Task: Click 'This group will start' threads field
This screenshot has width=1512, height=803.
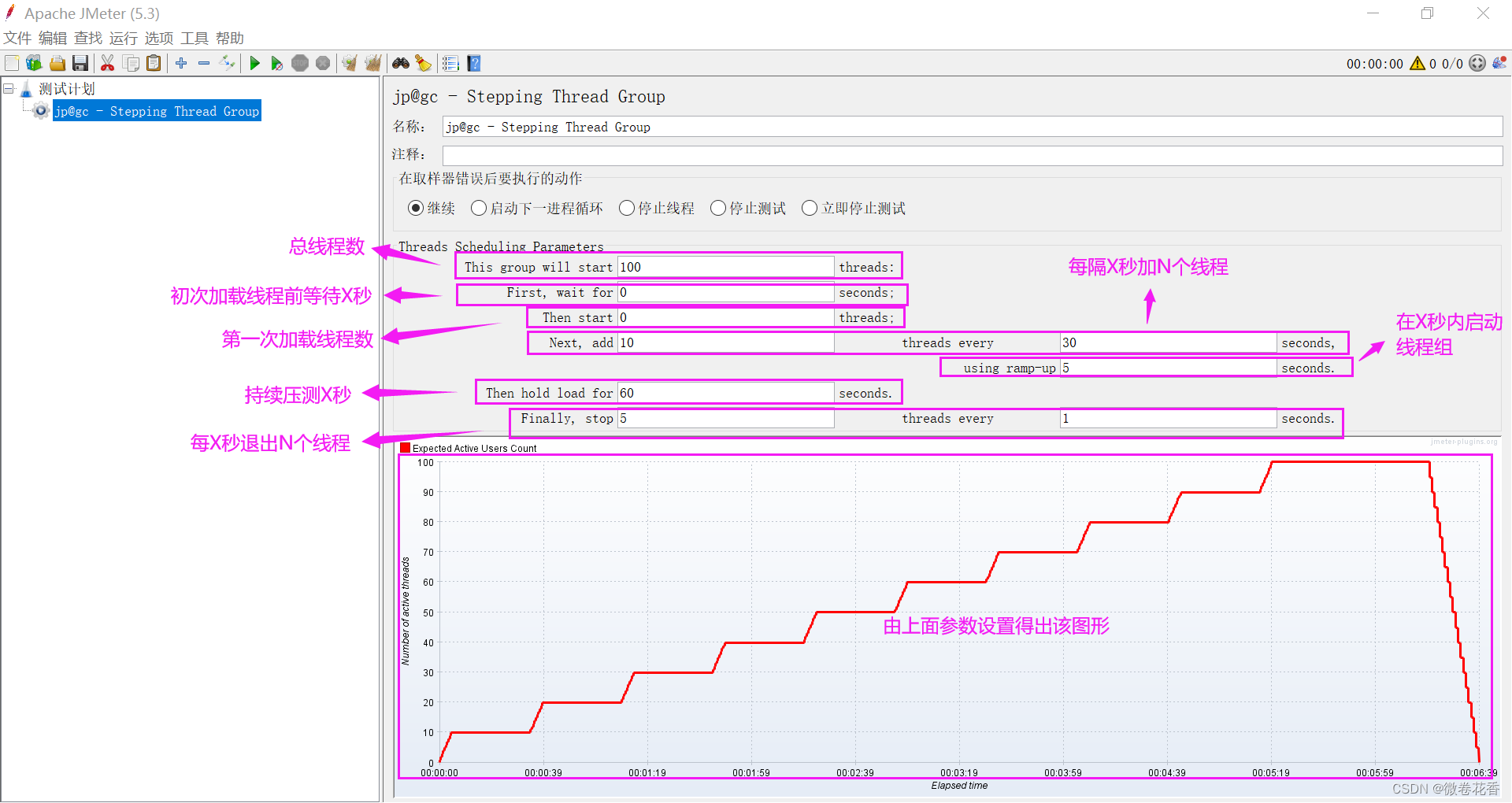Action: tap(725, 267)
